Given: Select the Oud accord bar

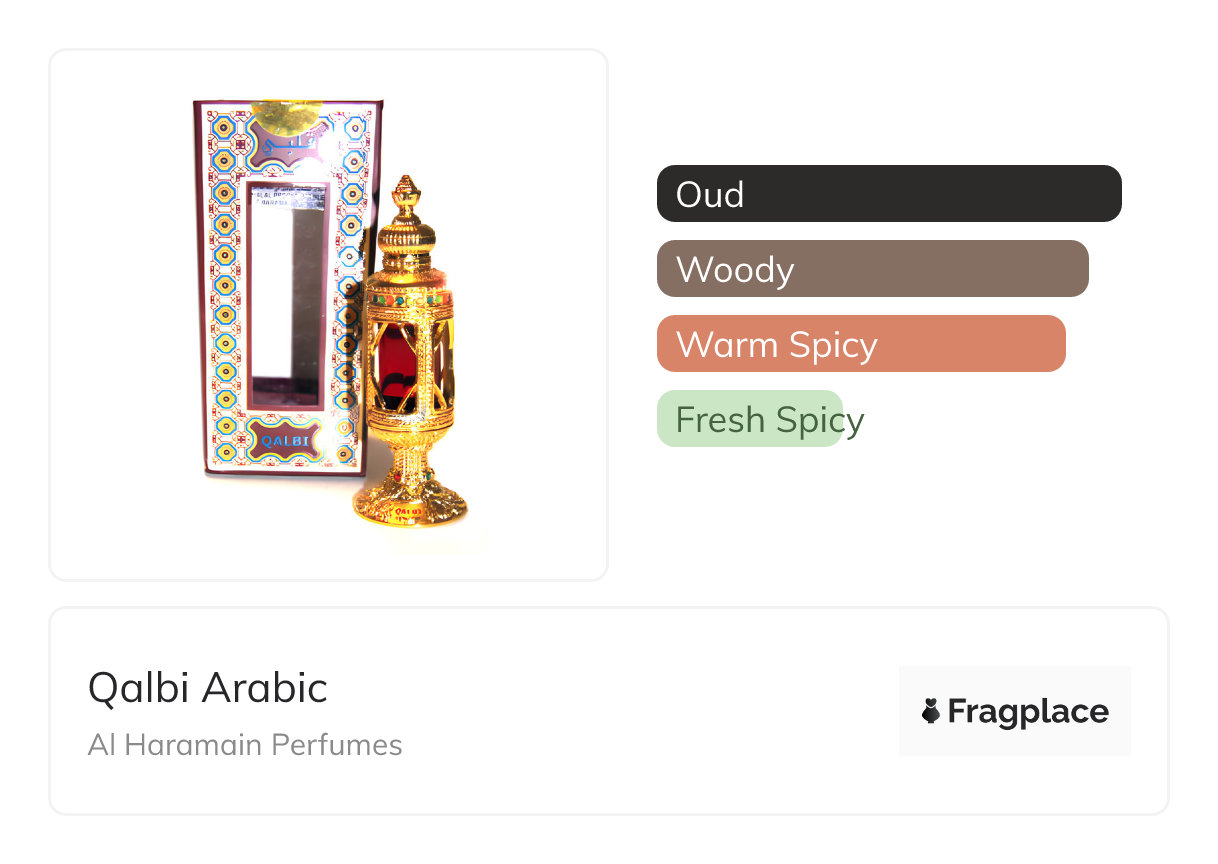Looking at the screenshot, I should tap(888, 194).
